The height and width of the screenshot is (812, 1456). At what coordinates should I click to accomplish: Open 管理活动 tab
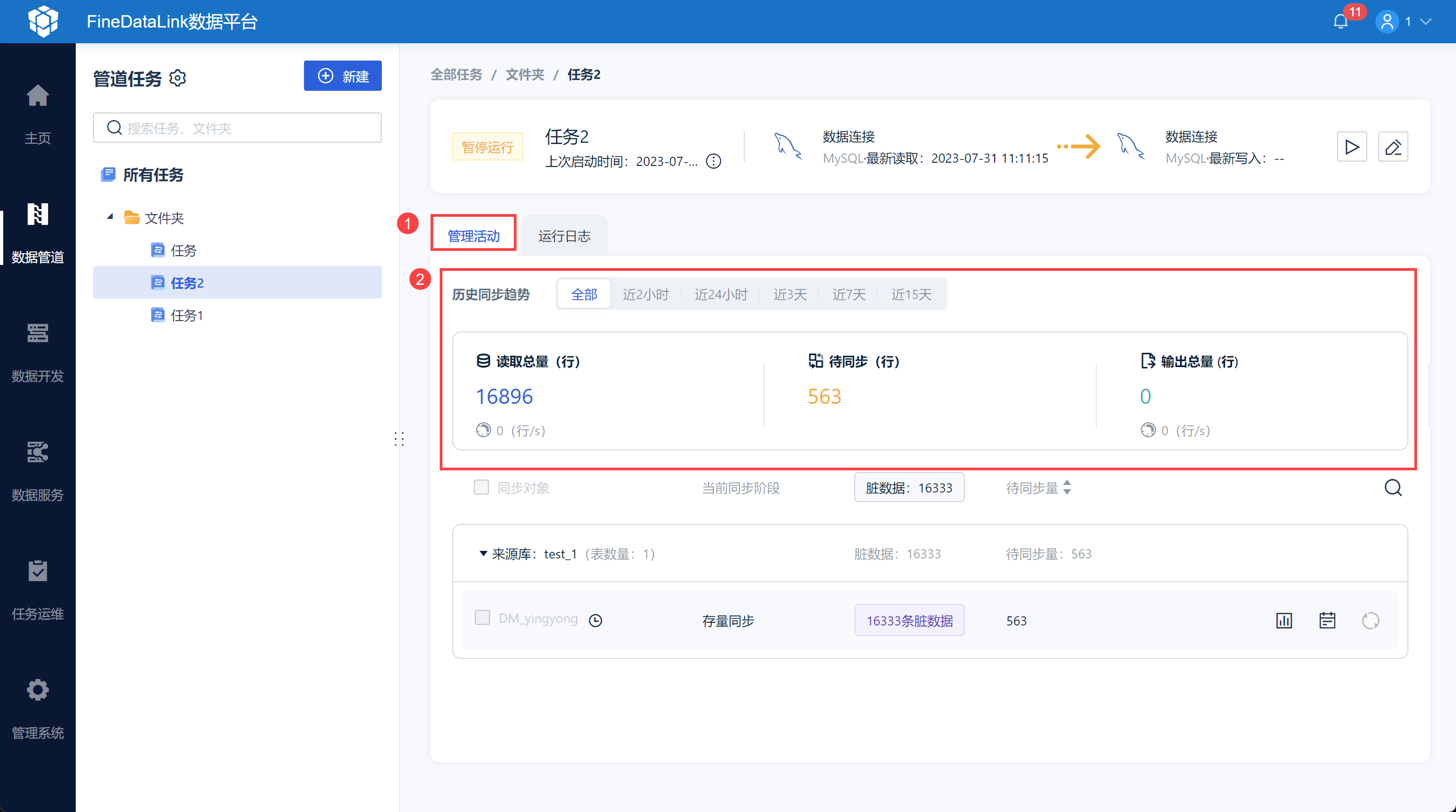pyautogui.click(x=473, y=236)
